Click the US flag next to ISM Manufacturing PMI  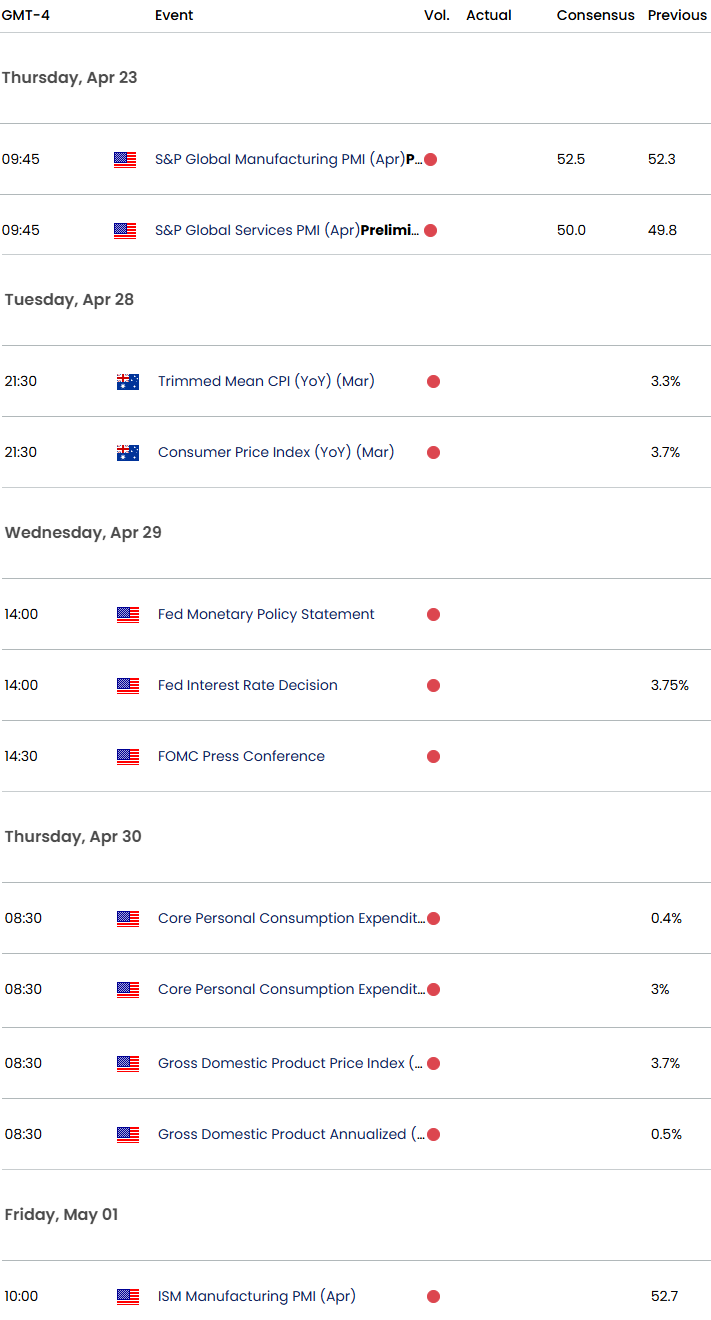pyautogui.click(x=127, y=1296)
